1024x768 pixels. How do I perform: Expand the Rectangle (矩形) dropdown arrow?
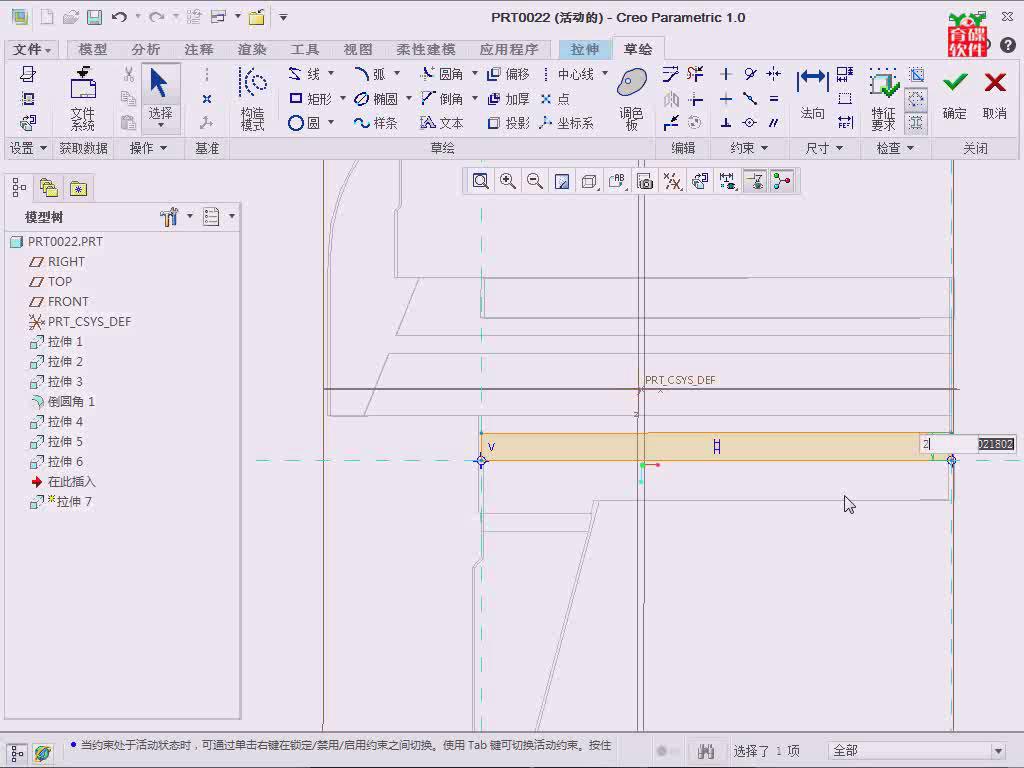pos(342,99)
